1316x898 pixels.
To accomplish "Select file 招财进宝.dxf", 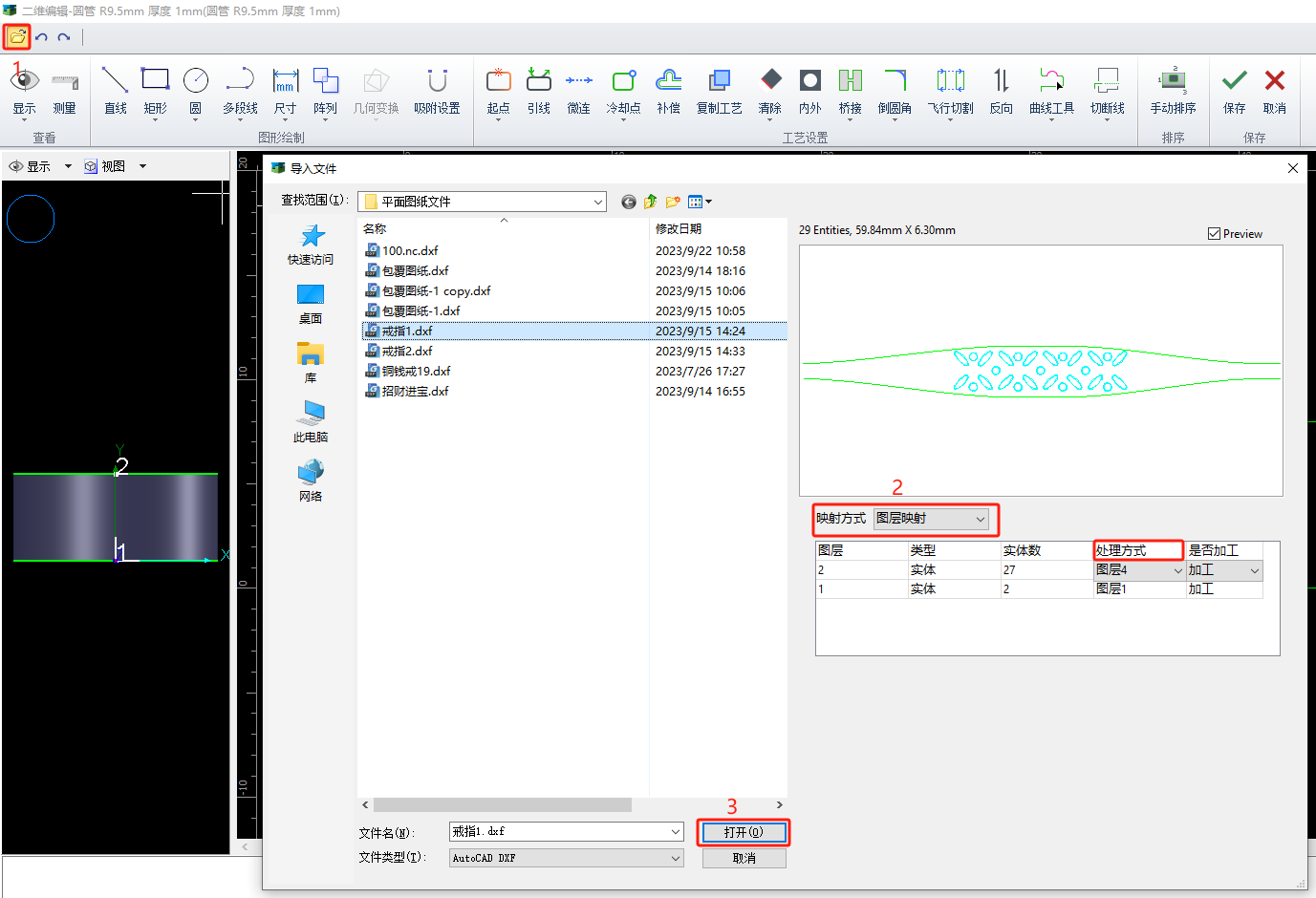I will [415, 392].
